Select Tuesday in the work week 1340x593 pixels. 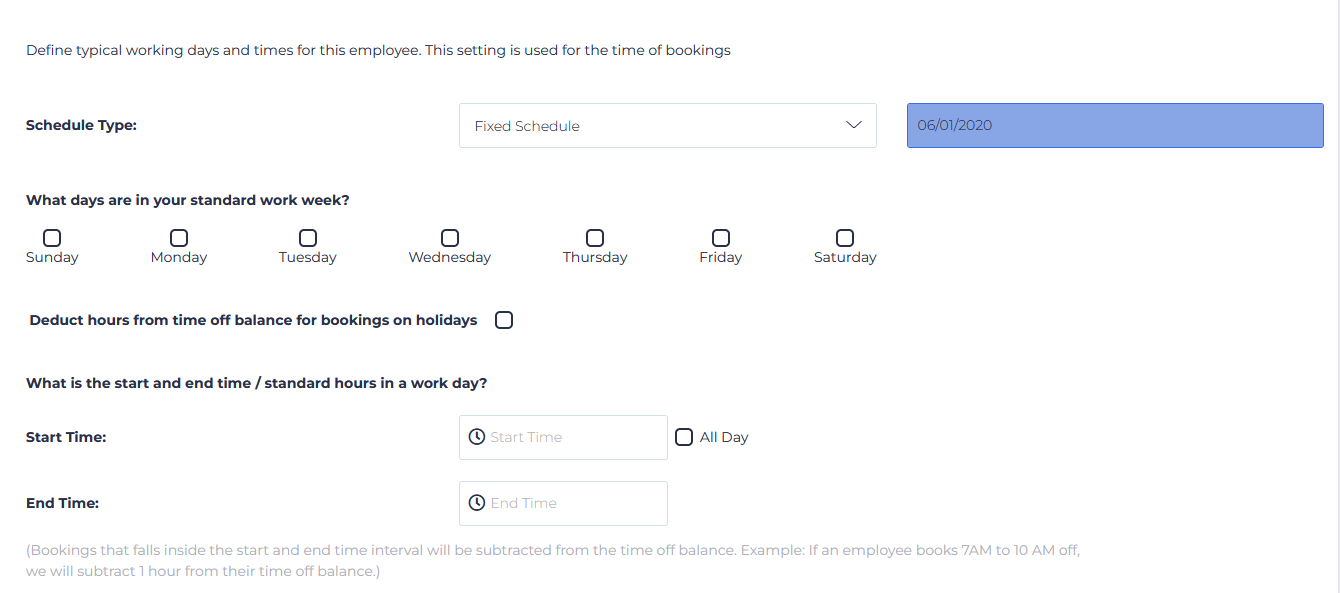(x=307, y=236)
